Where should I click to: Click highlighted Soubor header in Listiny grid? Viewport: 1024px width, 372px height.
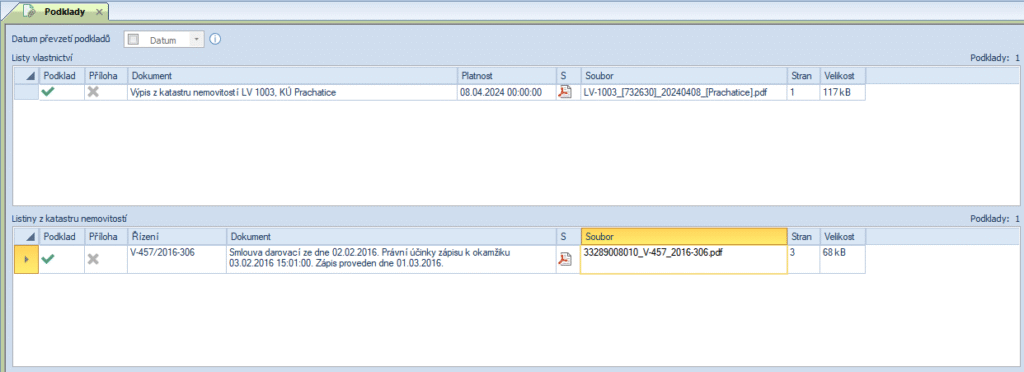(684, 236)
